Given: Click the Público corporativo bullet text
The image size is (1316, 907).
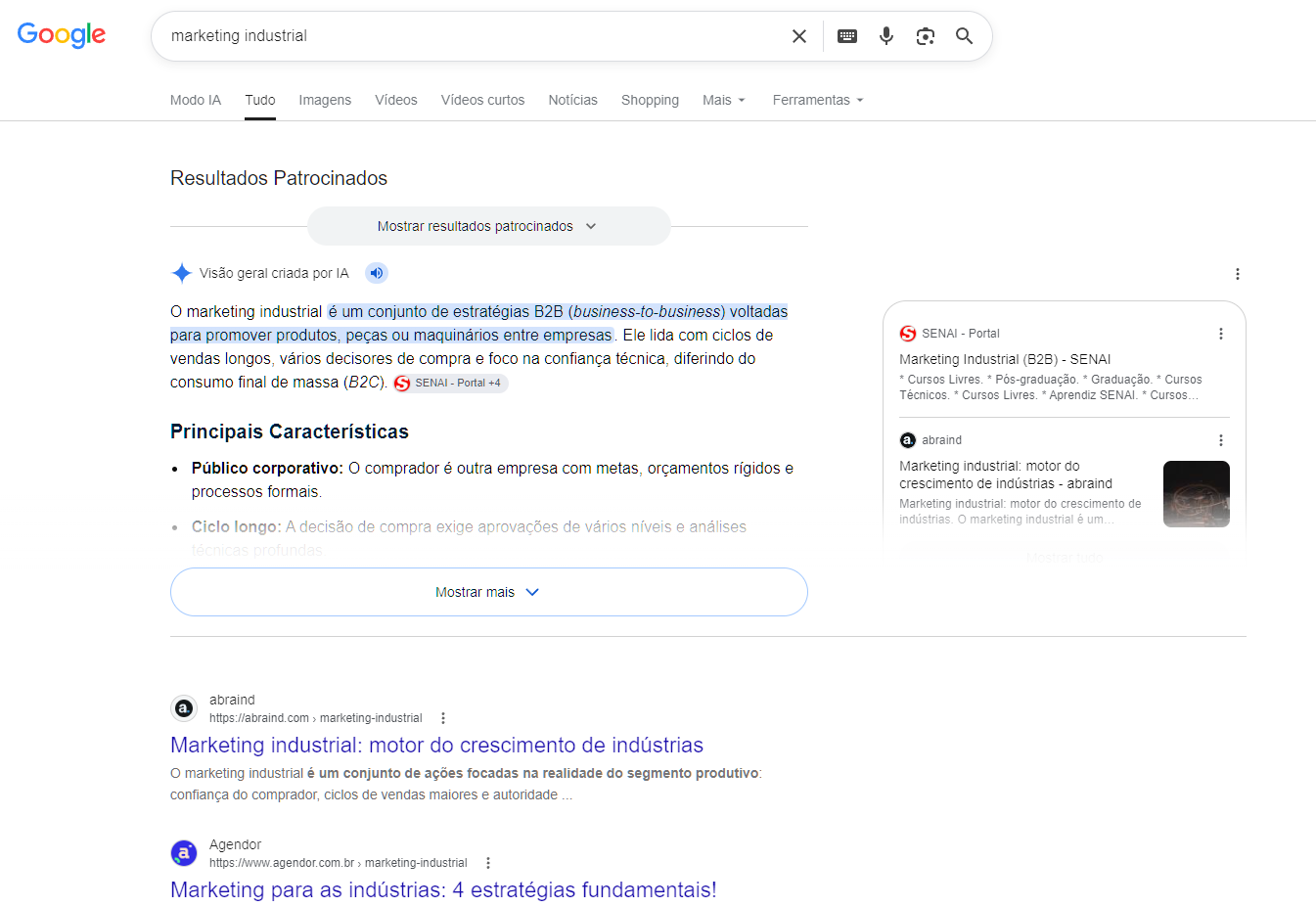Looking at the screenshot, I should click(492, 479).
